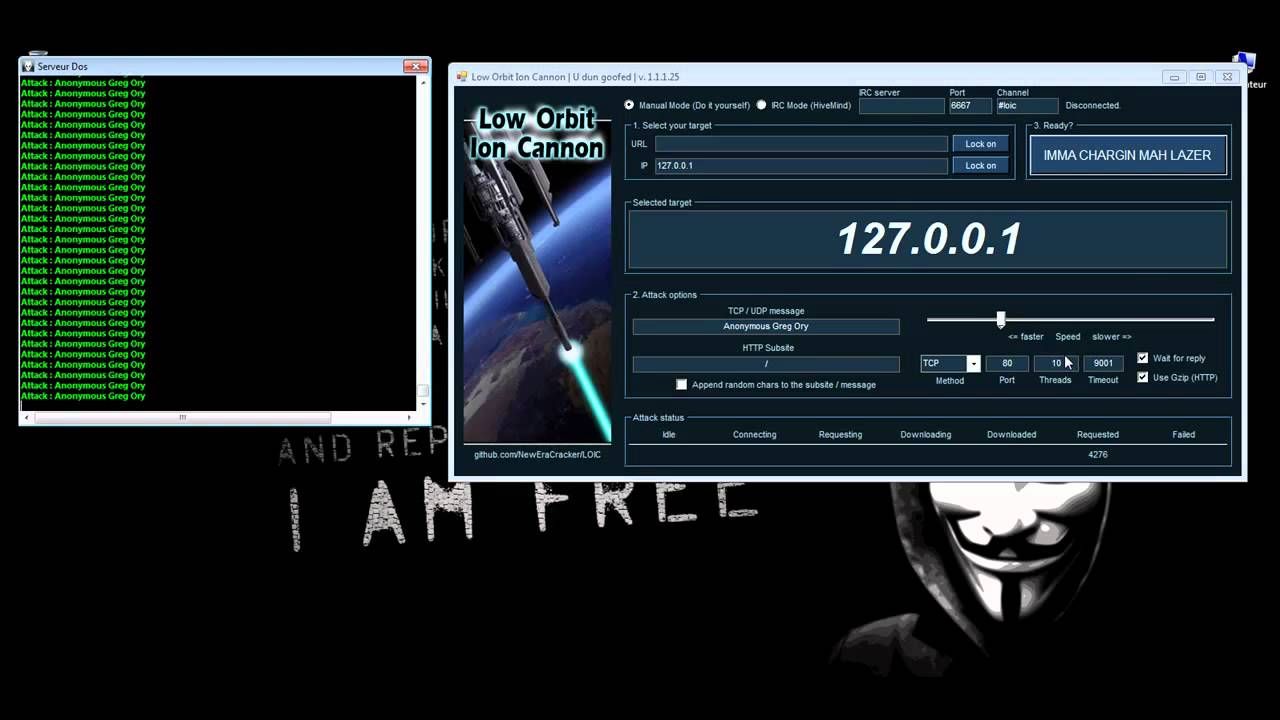Click Lock on next to the URL field
This screenshot has height=720, width=1280.
pos(980,144)
